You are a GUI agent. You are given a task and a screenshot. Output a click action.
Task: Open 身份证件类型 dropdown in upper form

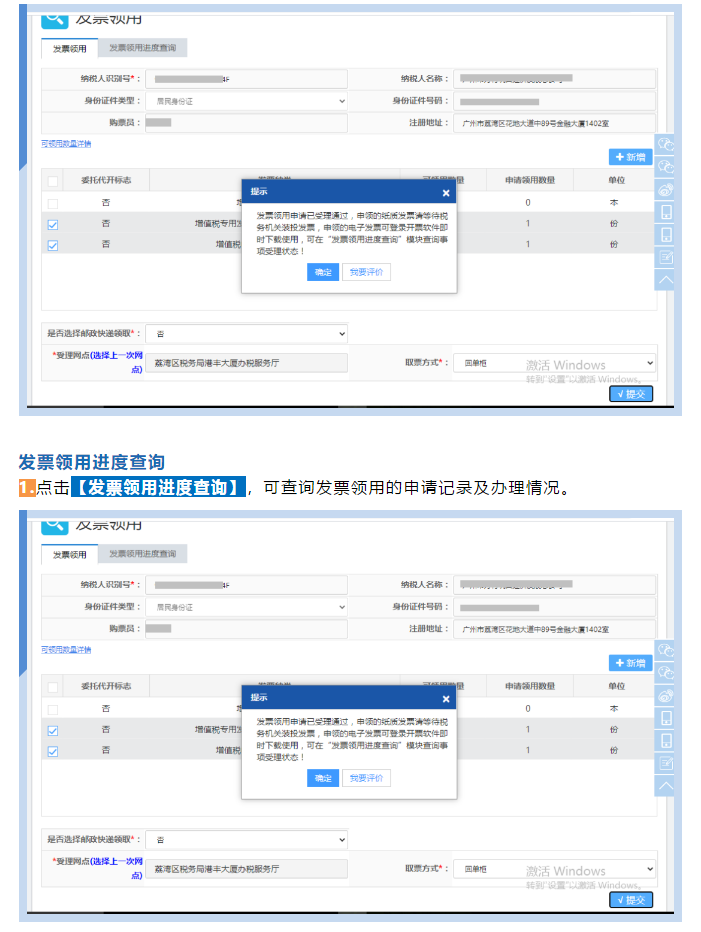point(246,101)
